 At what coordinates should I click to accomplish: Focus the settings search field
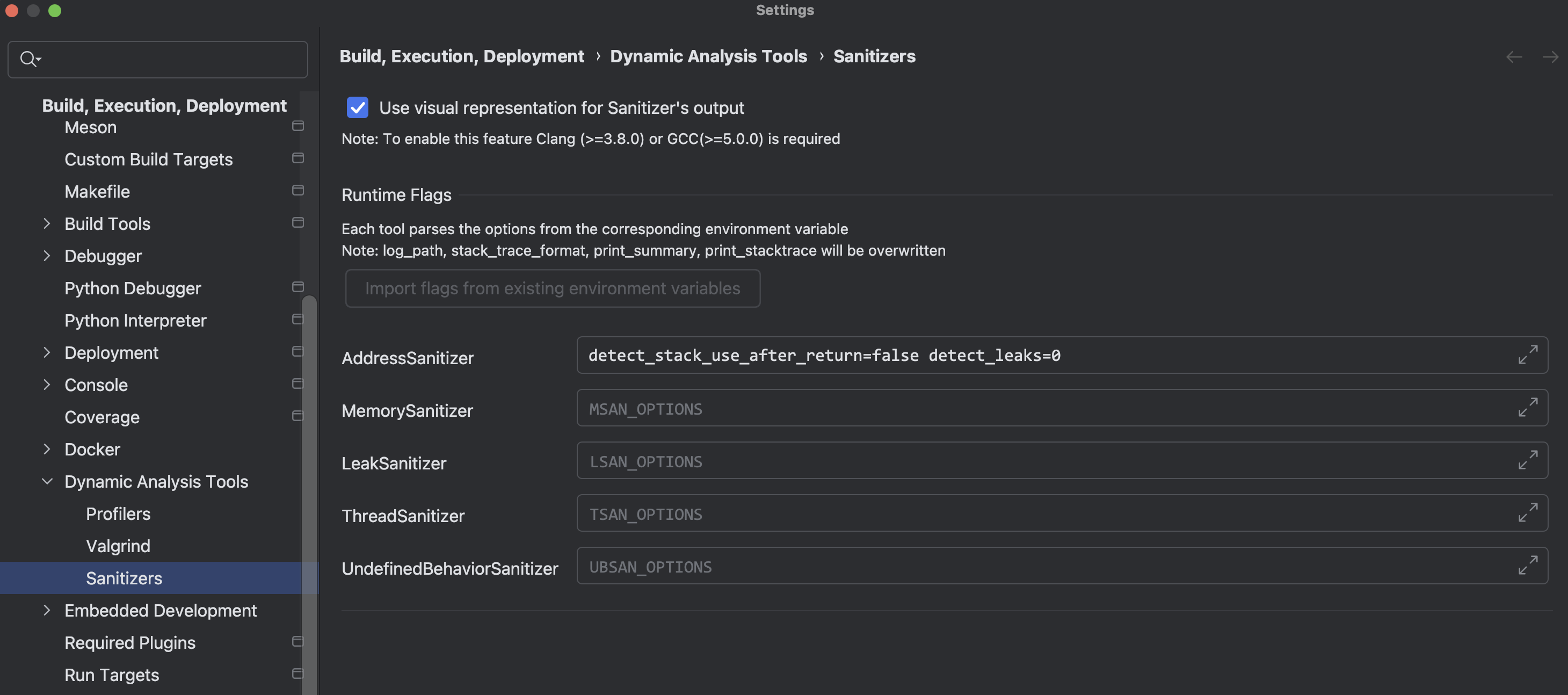(158, 60)
